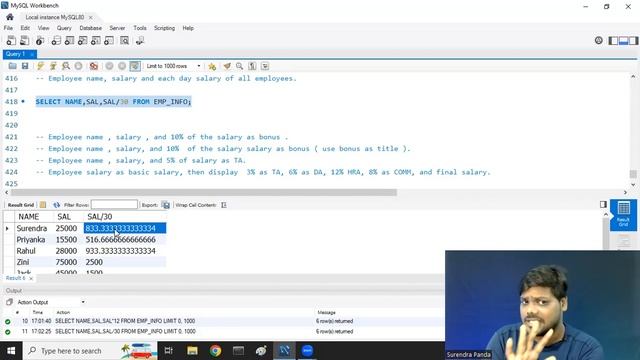
Task: Open the preferences gear icon
Action: click(598, 40)
